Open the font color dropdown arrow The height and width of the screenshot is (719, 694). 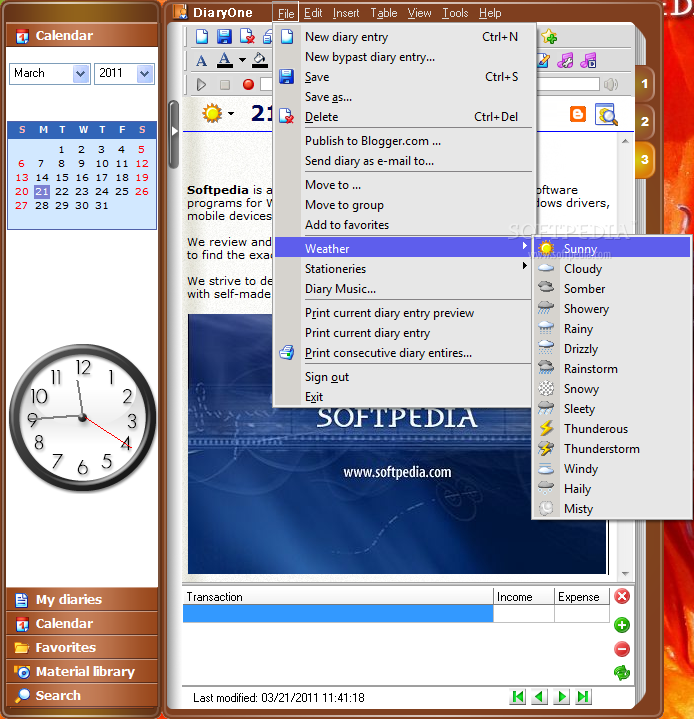click(x=242, y=60)
